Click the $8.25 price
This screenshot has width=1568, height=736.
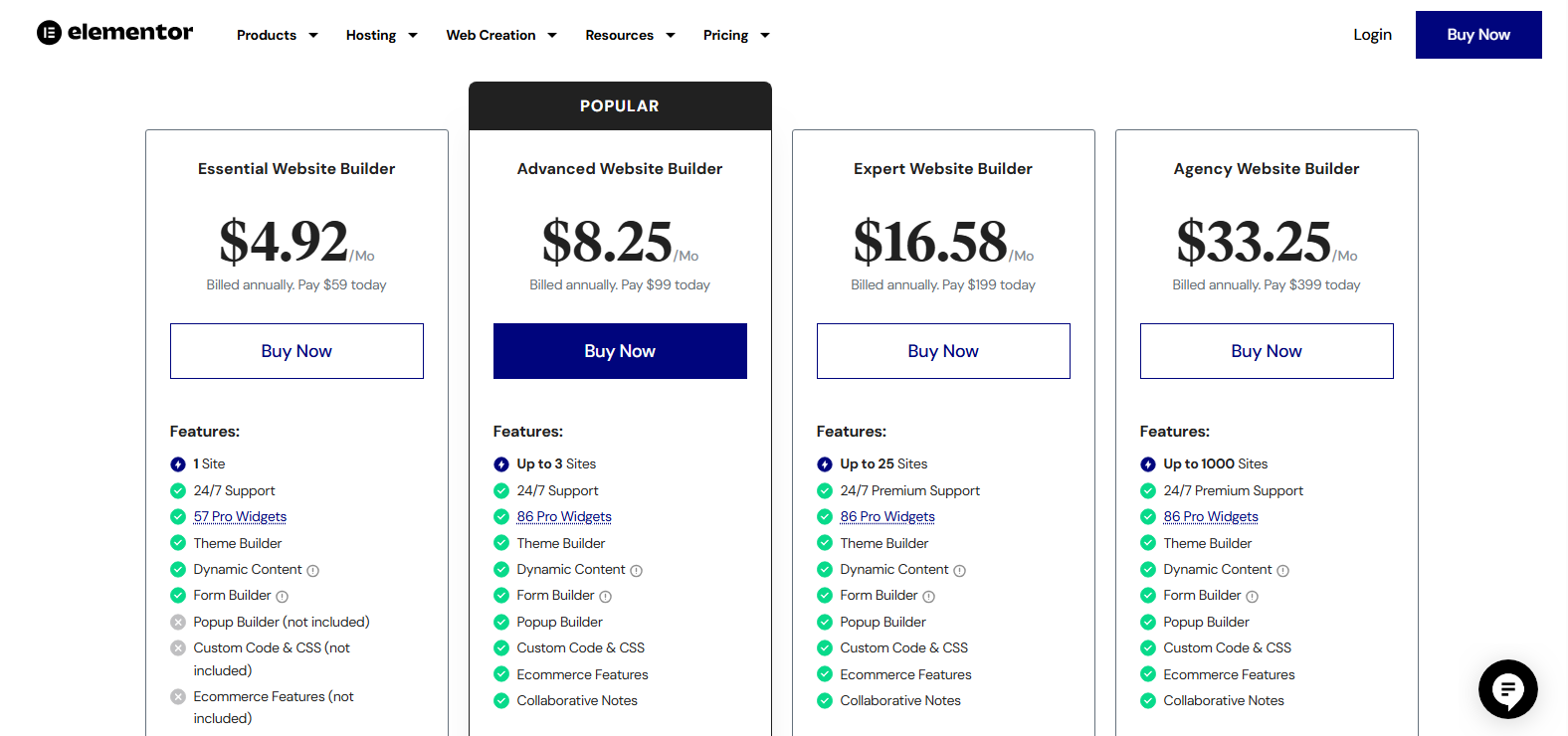pos(607,242)
